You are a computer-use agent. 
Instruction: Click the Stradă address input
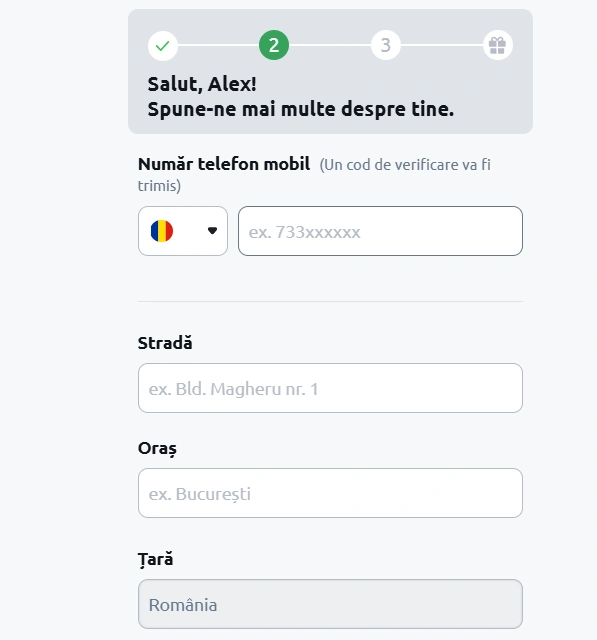point(330,388)
